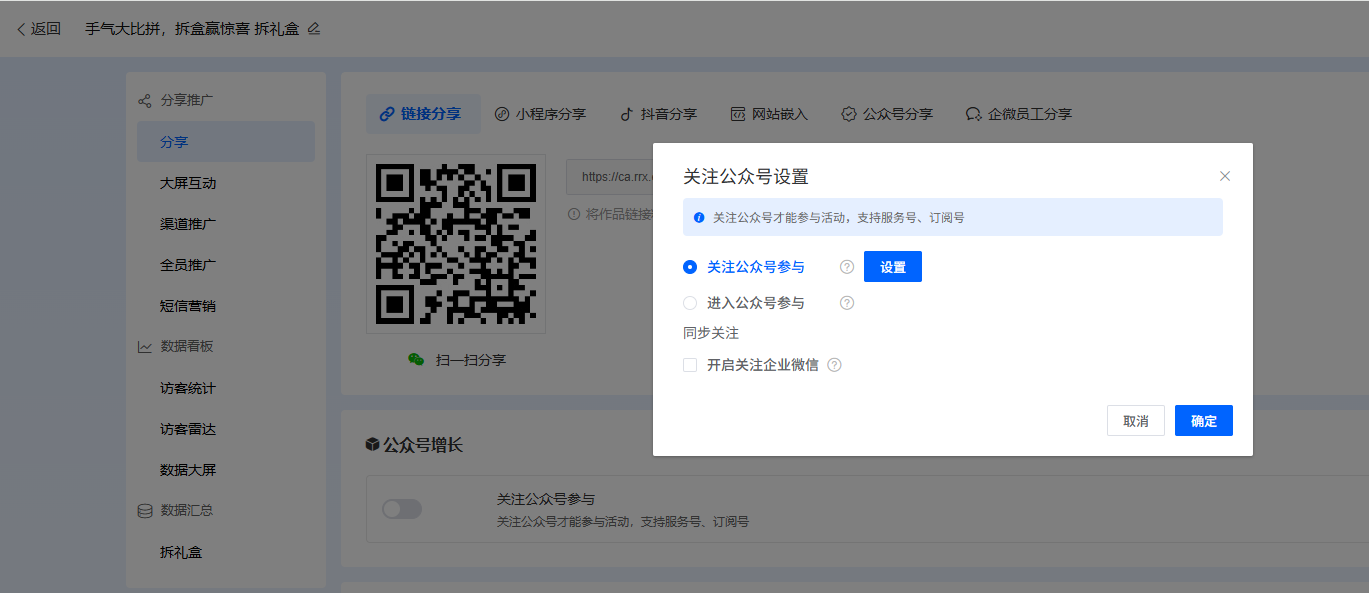Close the 关注公众号设置 dialog
Screen dimensions: 1369x593
[x=1225, y=176]
